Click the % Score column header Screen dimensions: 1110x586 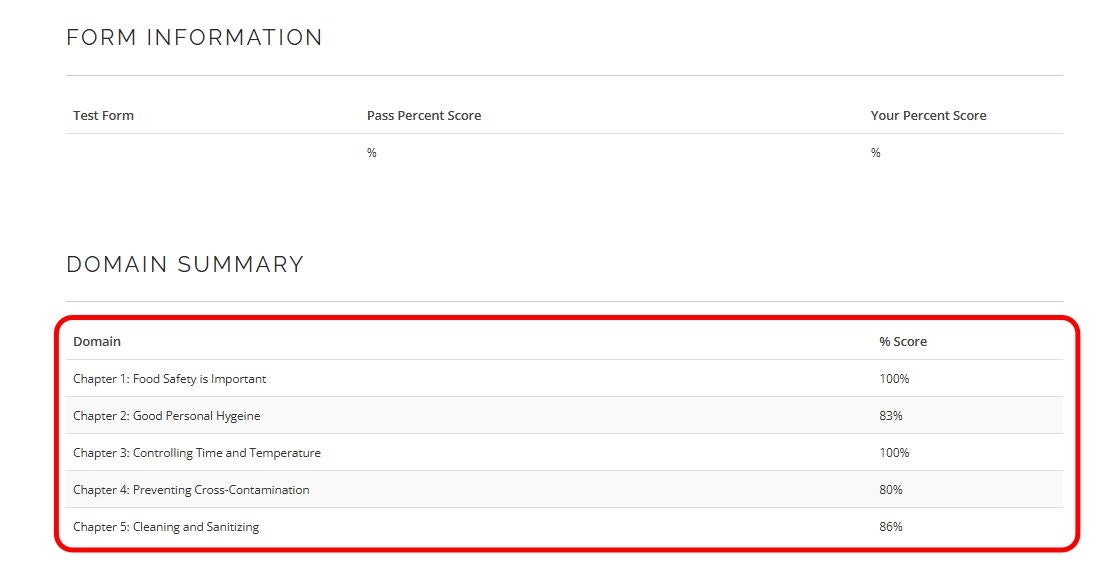click(903, 342)
